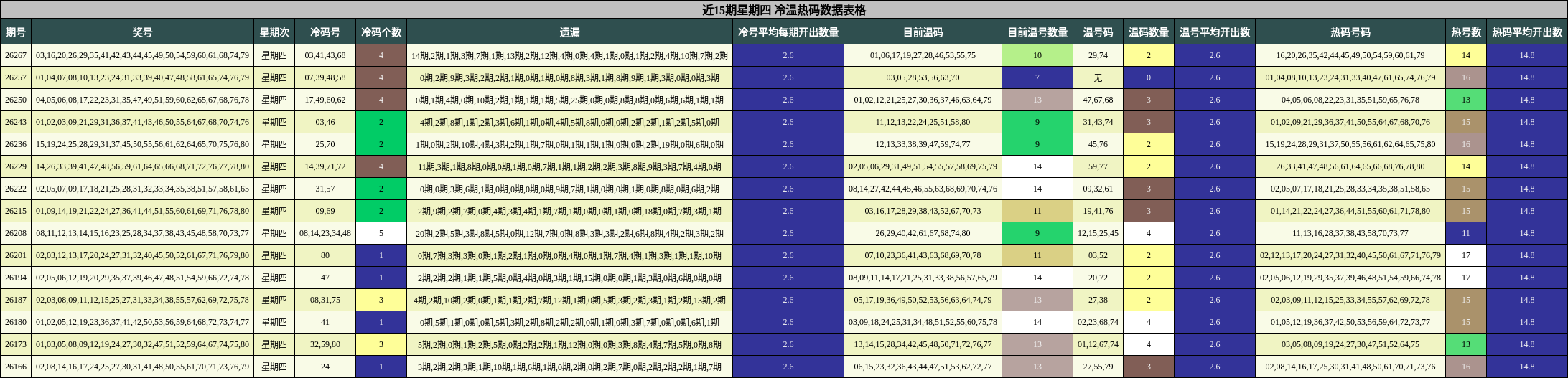Viewport: 1568px width, 378px height.
Task: Select current warm codes '26,29,40,42,61,67,68,74,80'
Action: 923,233
